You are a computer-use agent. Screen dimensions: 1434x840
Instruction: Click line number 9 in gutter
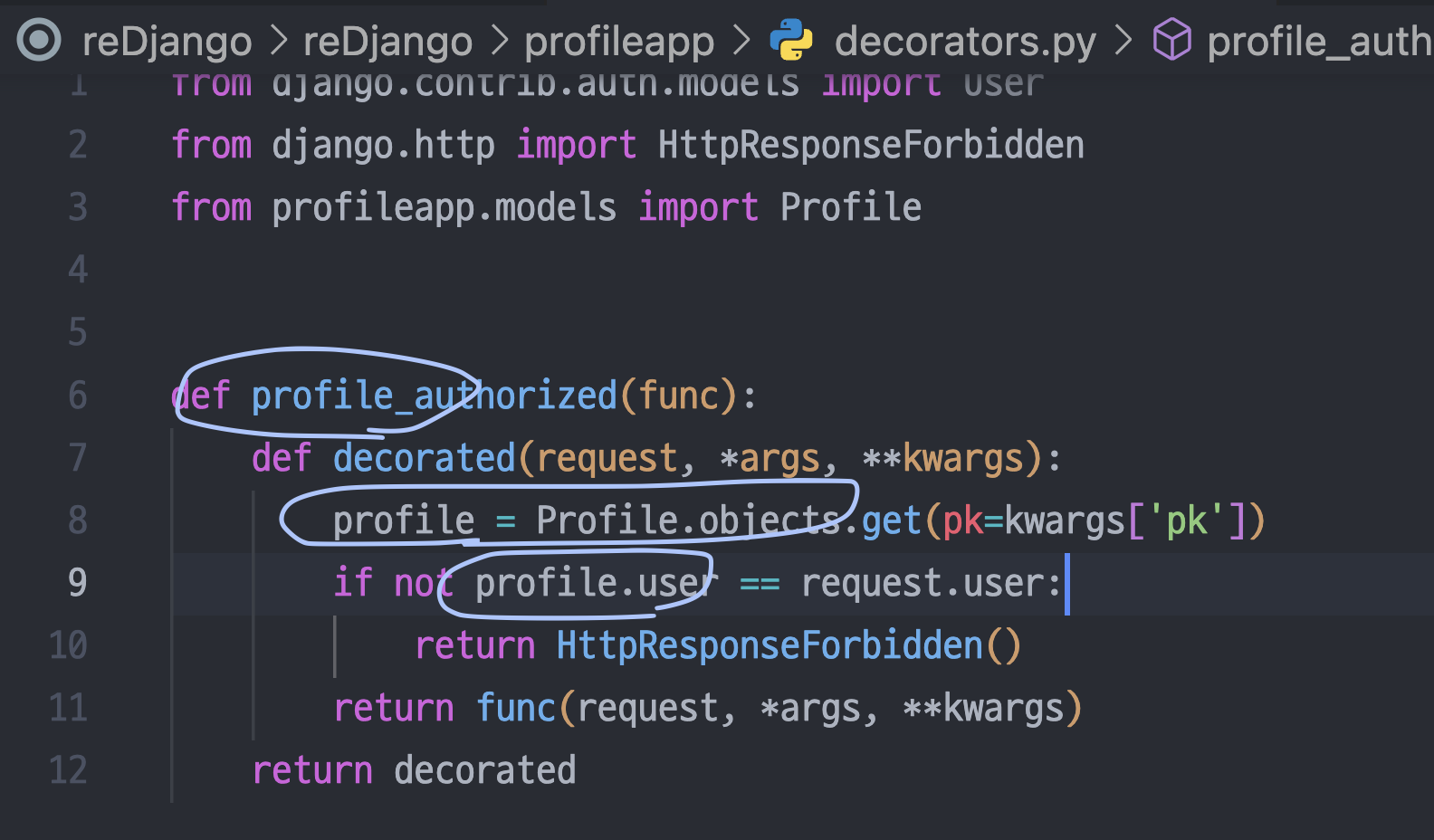click(x=78, y=583)
